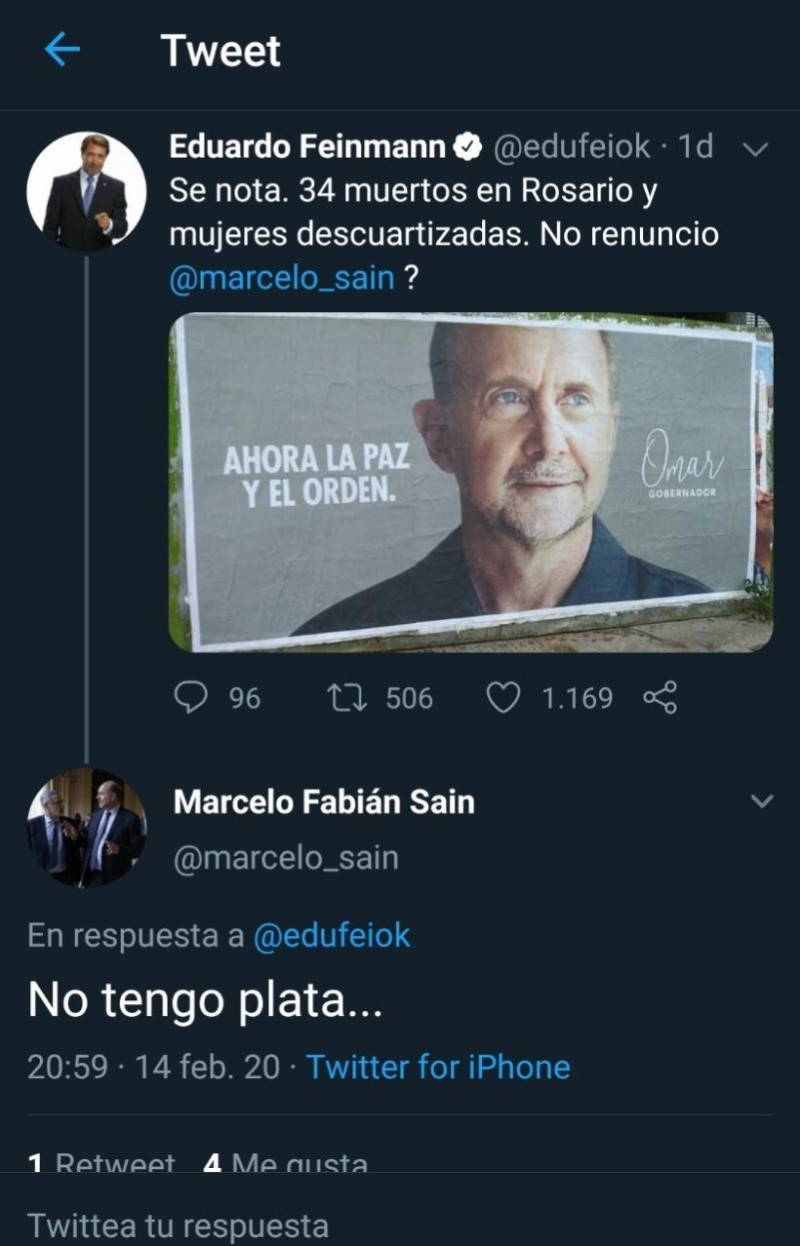Open reply icon on Feinmann's tweet

point(191,697)
